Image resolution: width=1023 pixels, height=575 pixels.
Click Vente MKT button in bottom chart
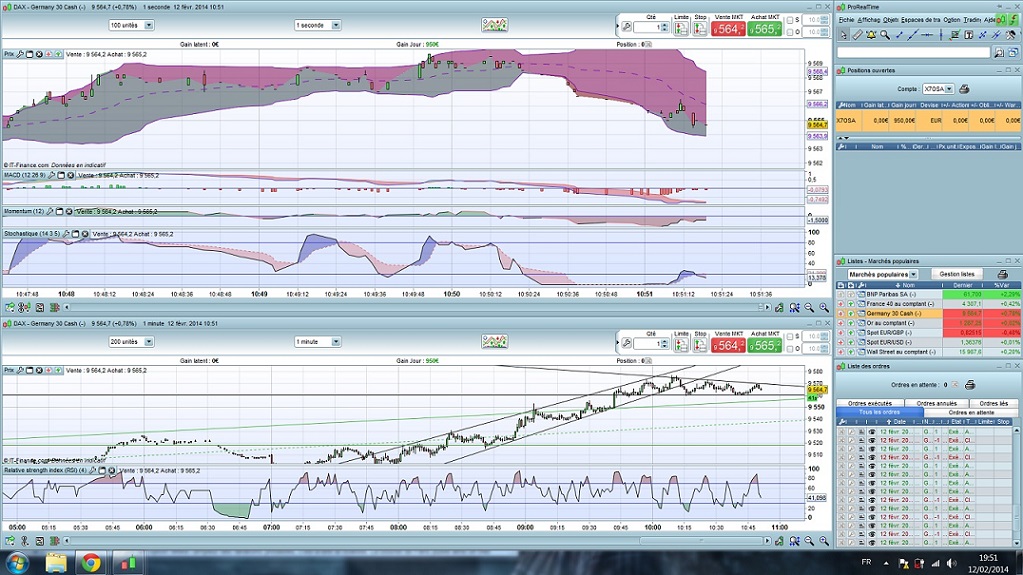(x=728, y=345)
